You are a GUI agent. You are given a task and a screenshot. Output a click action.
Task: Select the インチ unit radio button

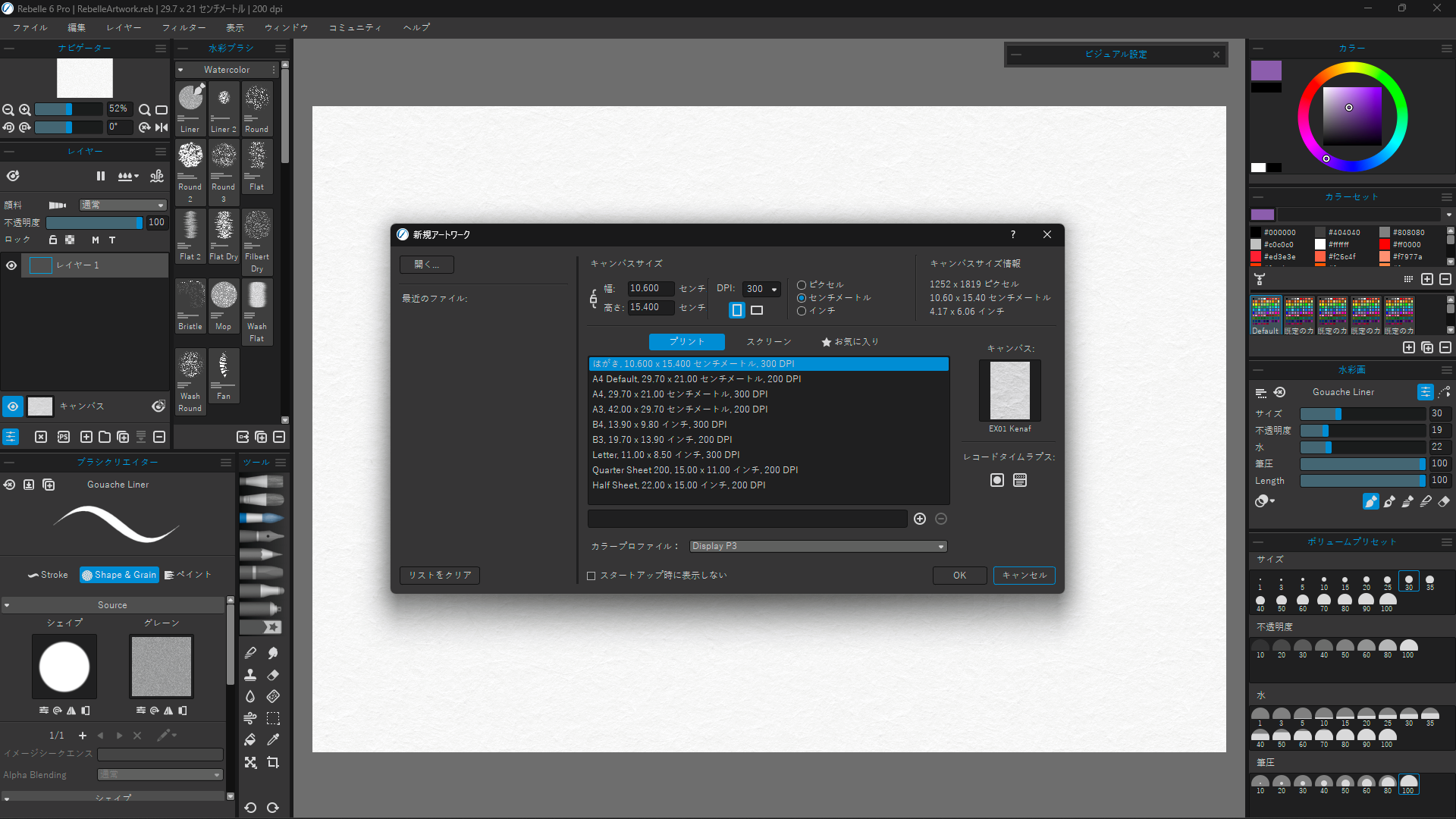click(x=802, y=311)
